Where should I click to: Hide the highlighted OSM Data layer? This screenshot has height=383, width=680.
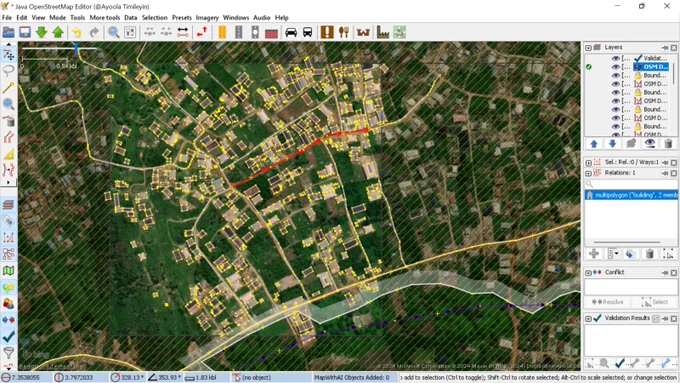pyautogui.click(x=615, y=67)
